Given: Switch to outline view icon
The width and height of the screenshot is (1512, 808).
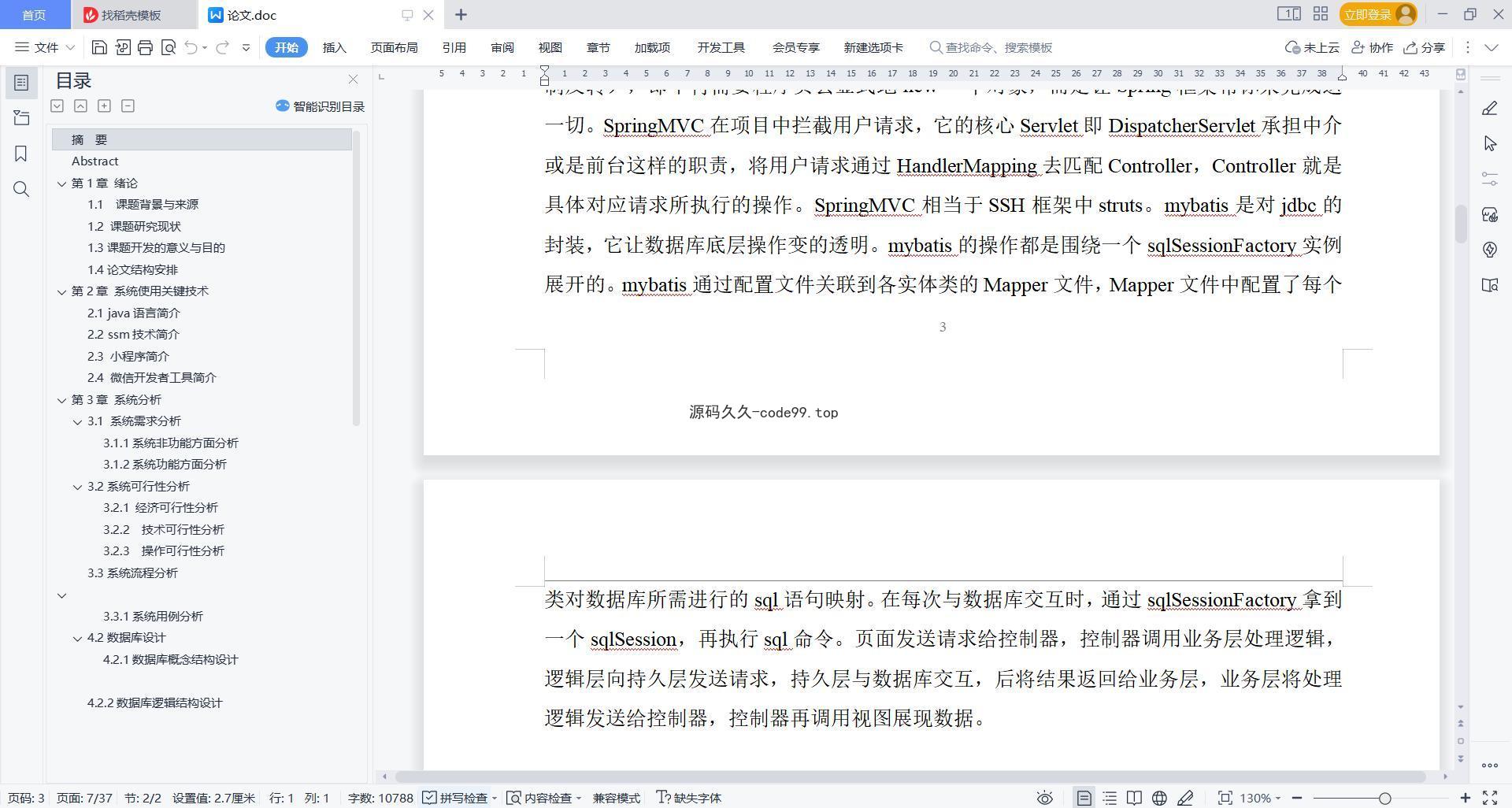Looking at the screenshot, I should pyautogui.click(x=1110, y=798).
